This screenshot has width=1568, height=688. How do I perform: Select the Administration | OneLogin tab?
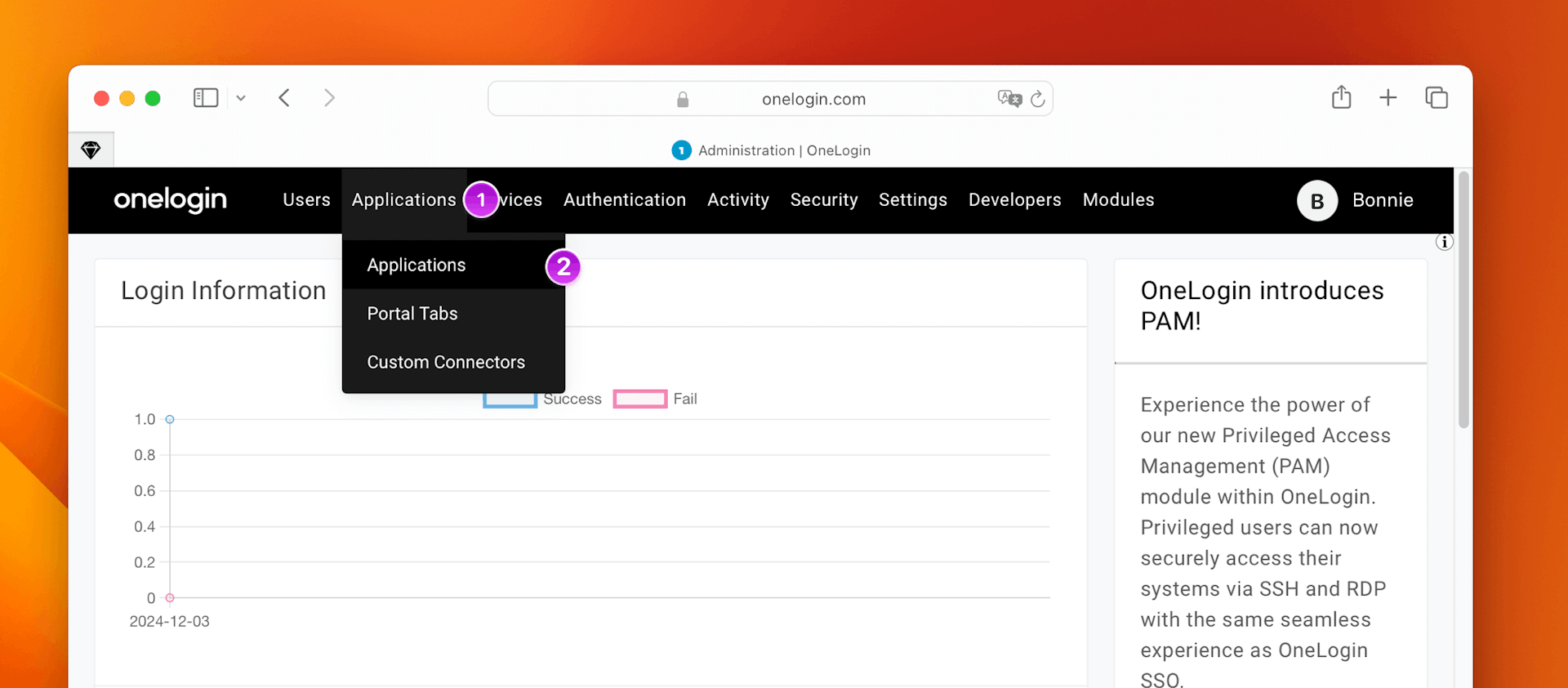[771, 150]
